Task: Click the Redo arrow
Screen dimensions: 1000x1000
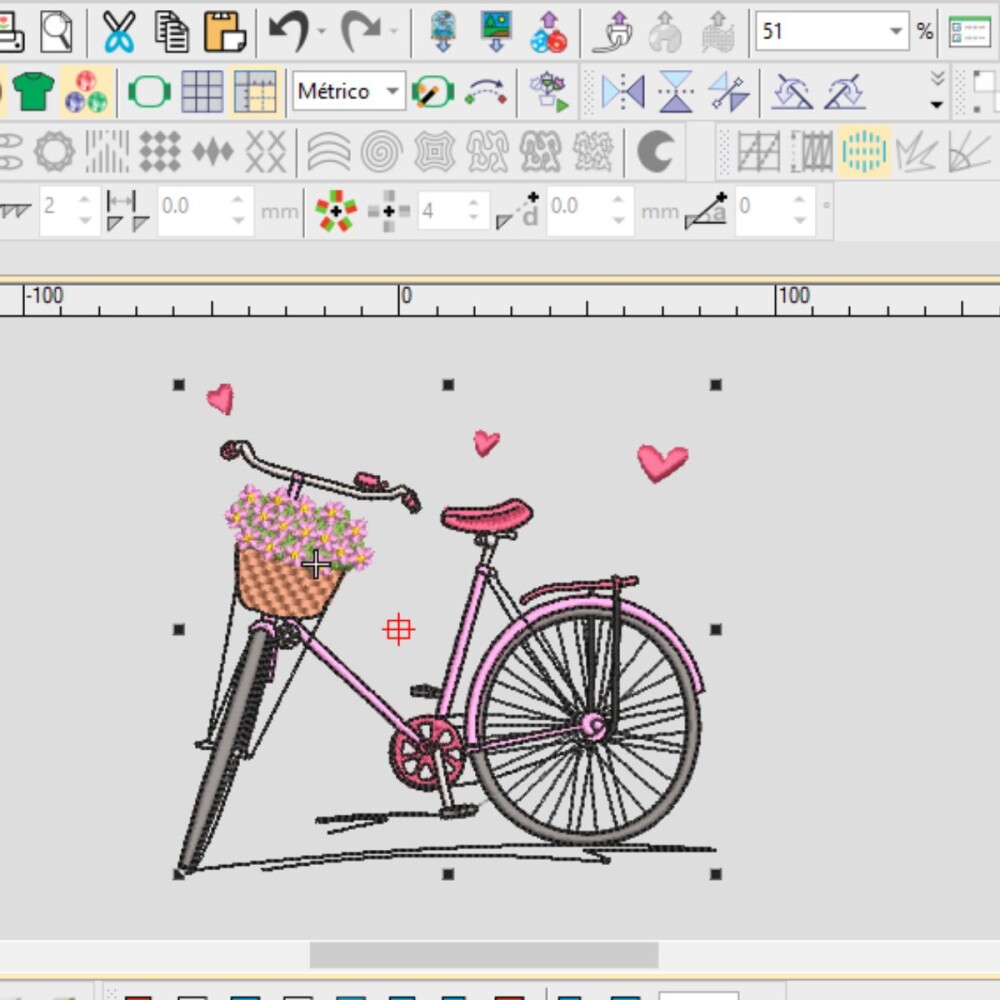Action: (362, 31)
